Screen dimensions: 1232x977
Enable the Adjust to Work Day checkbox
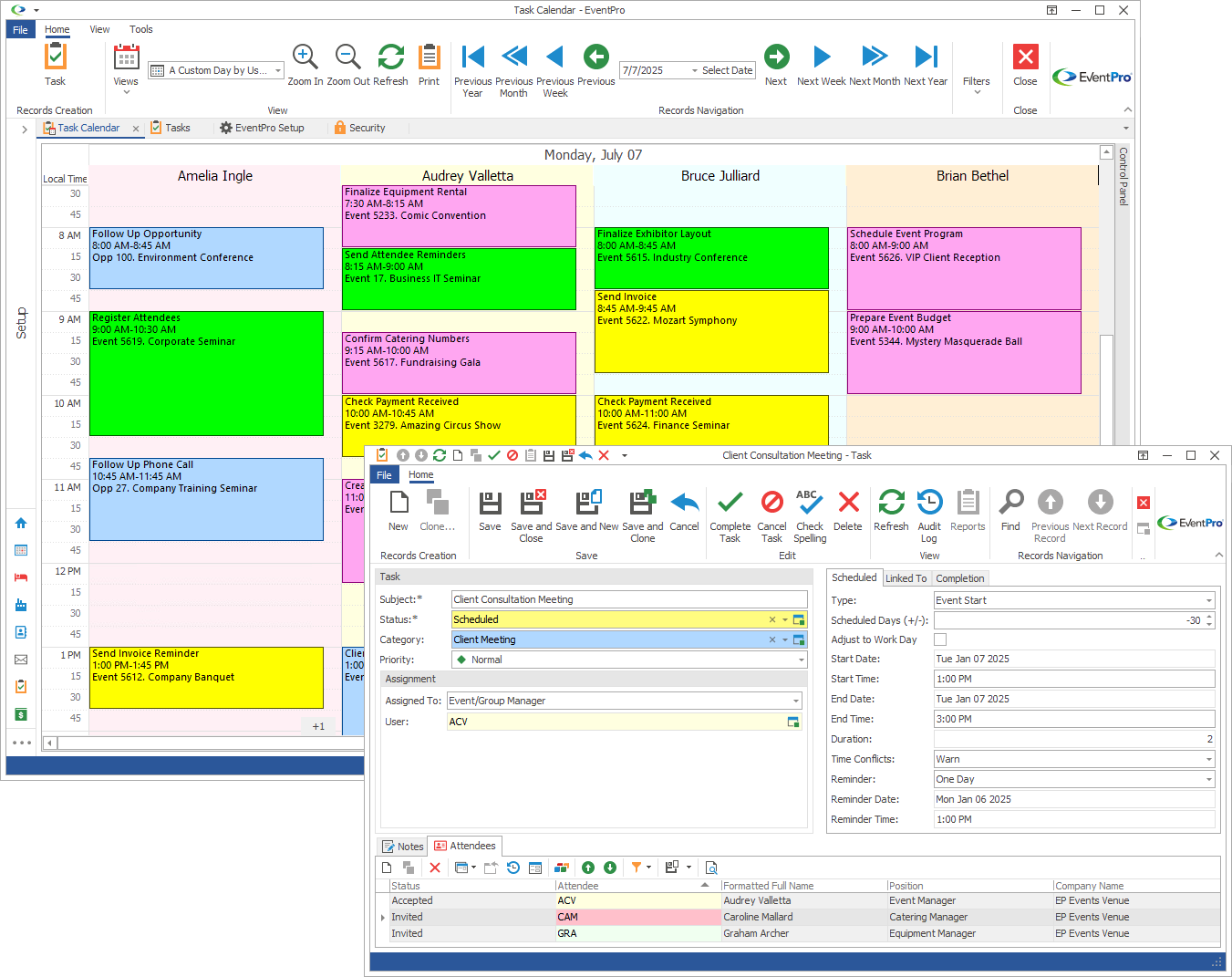(940, 639)
